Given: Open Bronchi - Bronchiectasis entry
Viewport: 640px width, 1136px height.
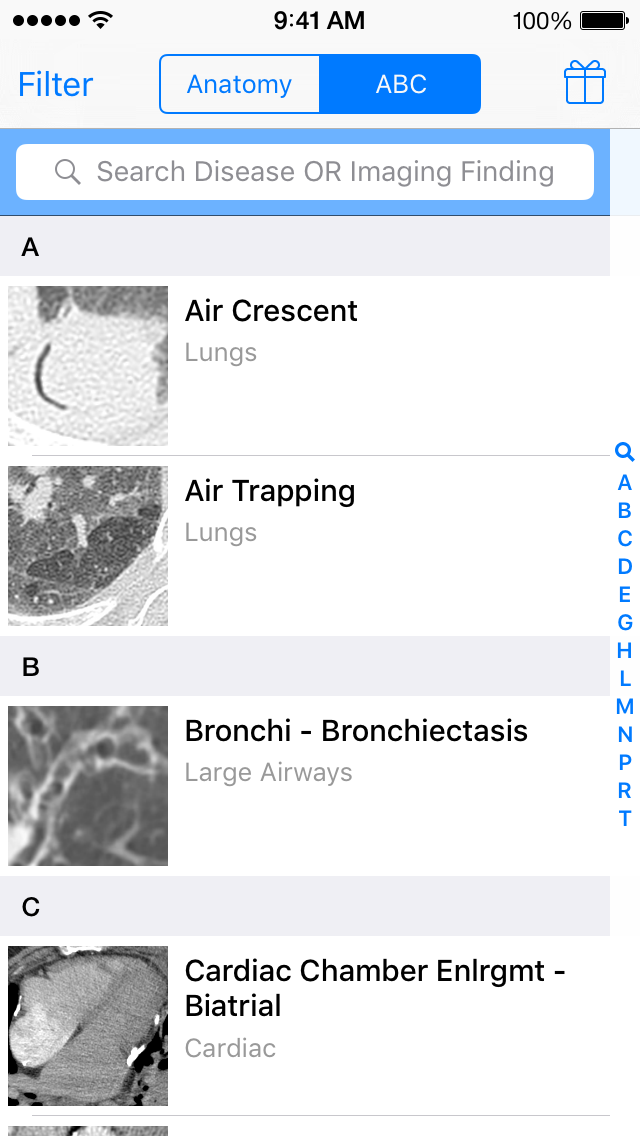Looking at the screenshot, I should 356,731.
